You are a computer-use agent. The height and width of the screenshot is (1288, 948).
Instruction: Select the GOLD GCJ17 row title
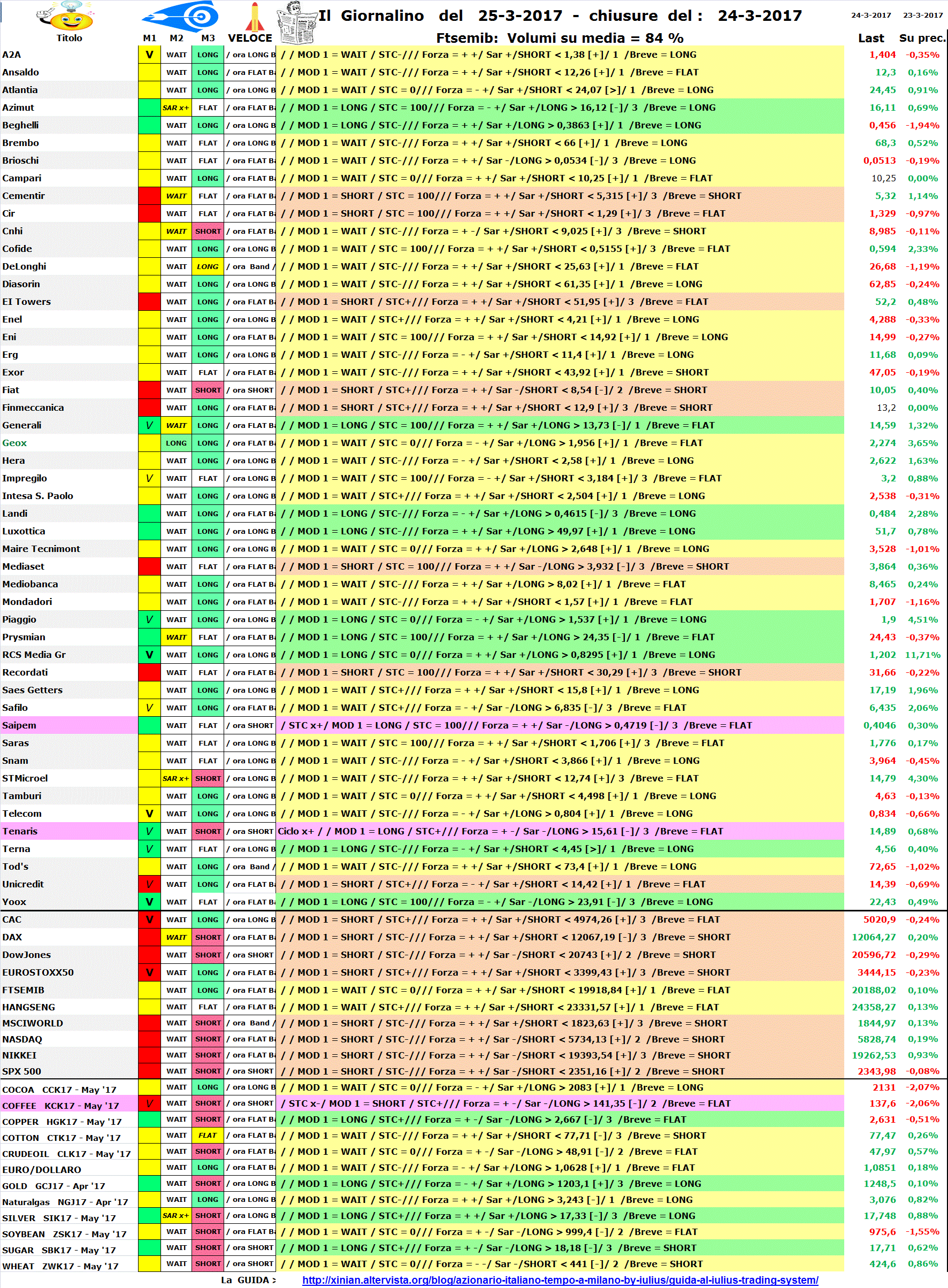point(53,1186)
